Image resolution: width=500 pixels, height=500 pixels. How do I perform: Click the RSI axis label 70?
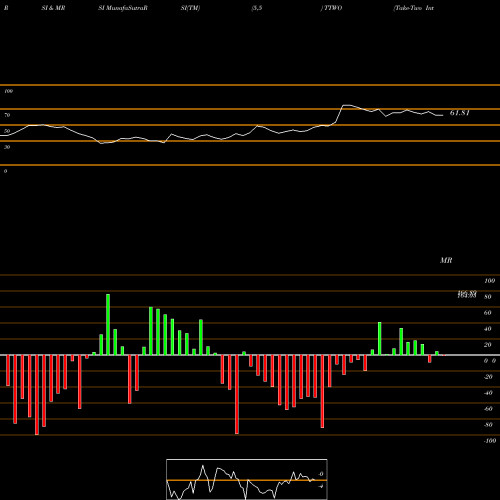pyautogui.click(x=7, y=115)
